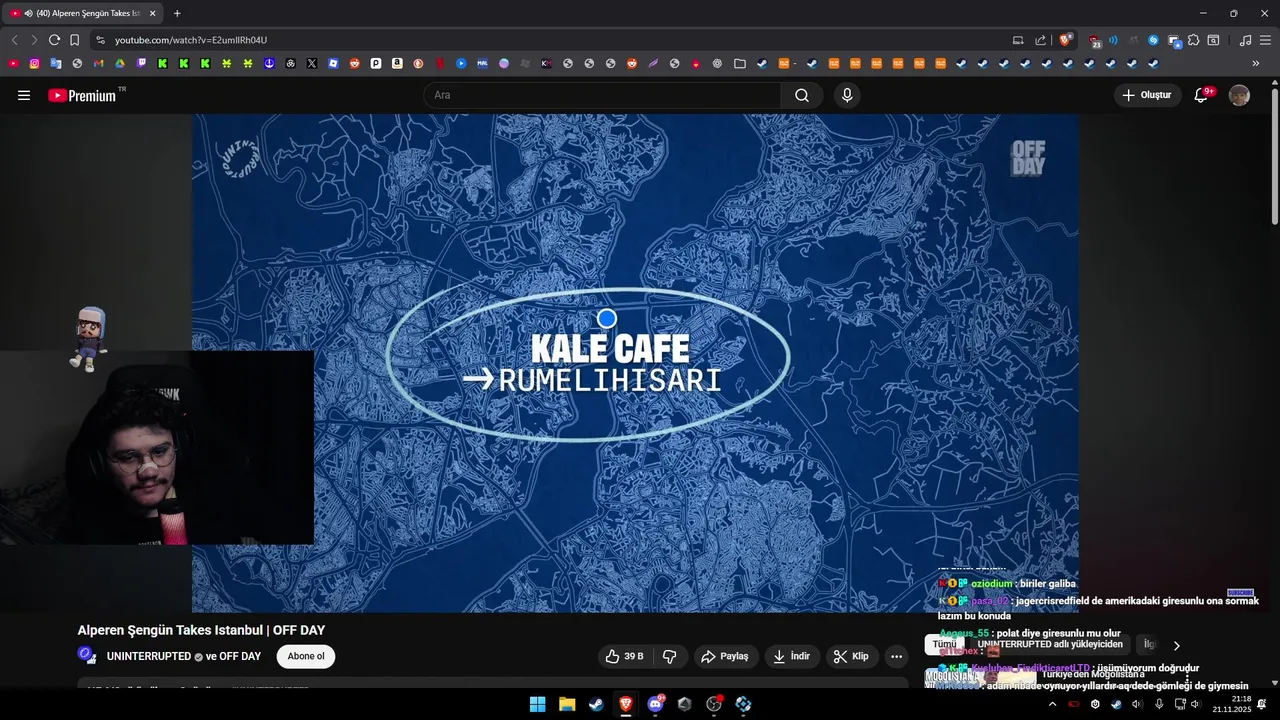
Task: Open X bookmark in bookmarks bar
Action: coord(312,63)
